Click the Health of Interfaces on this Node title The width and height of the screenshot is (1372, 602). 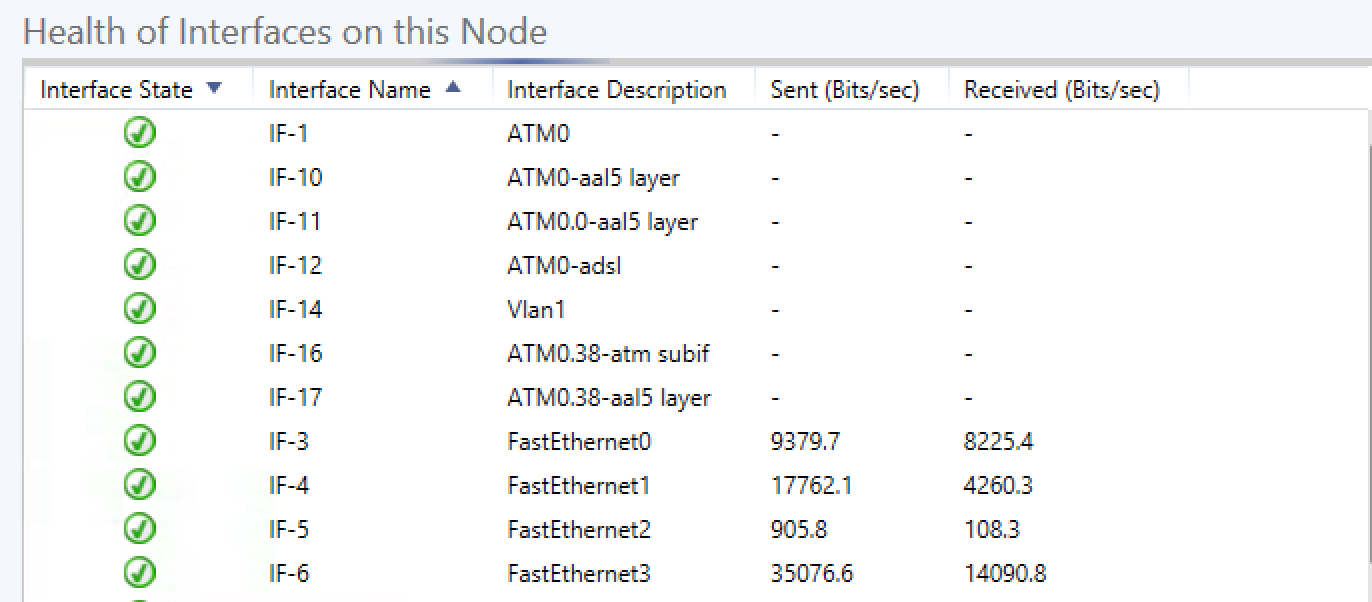coord(285,32)
